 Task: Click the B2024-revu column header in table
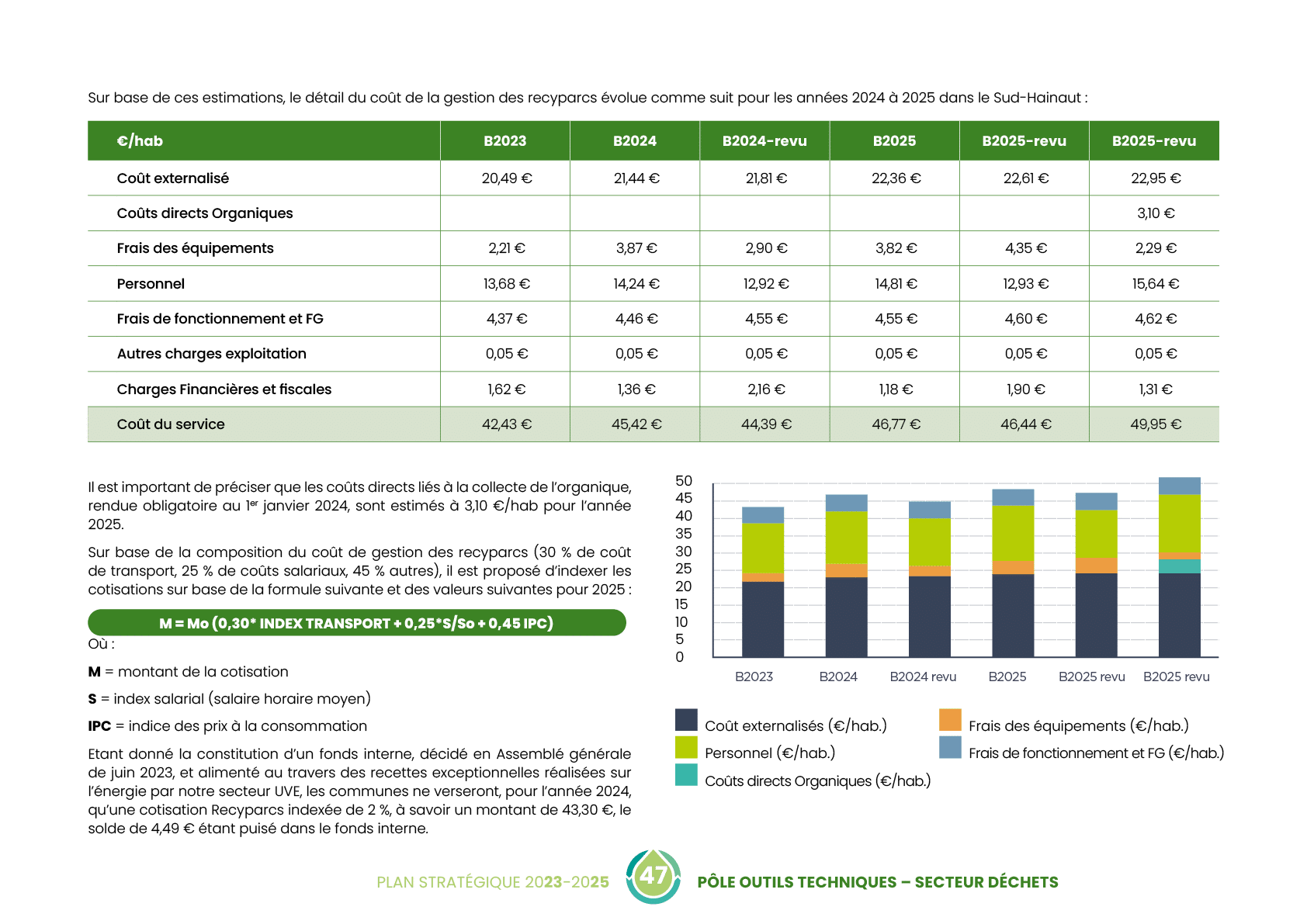click(764, 141)
